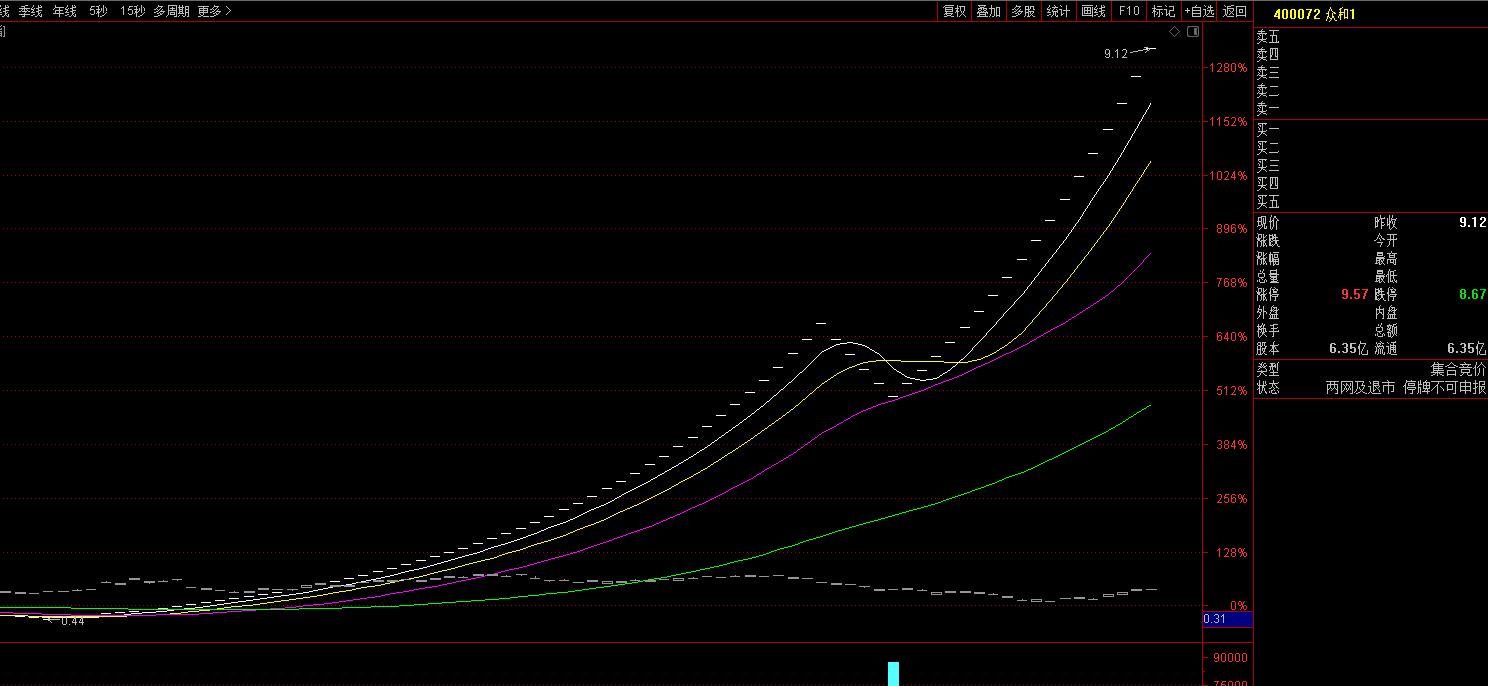Open the 多周期 multi-period view

click(171, 11)
